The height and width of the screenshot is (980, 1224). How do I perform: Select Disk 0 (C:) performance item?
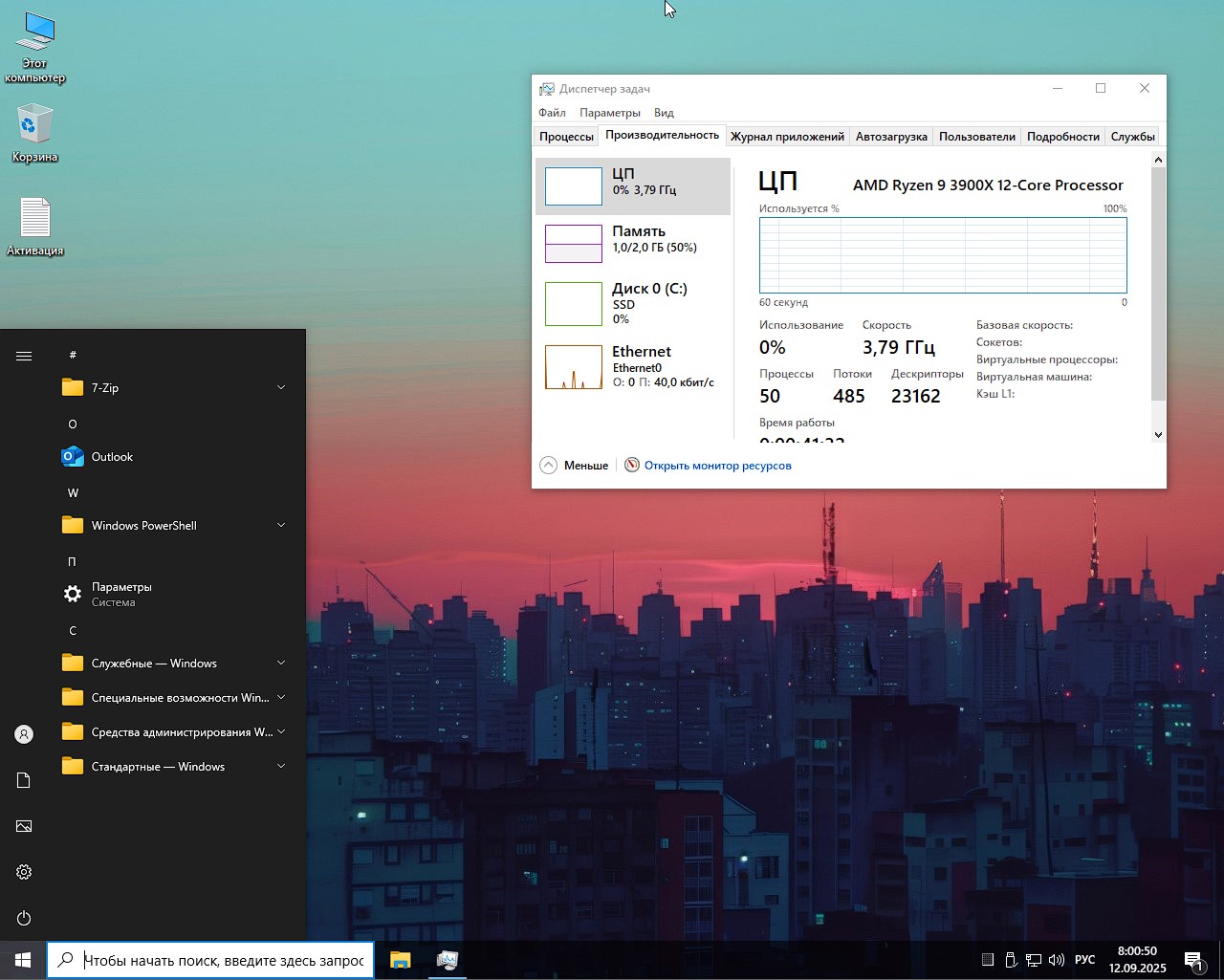pos(574,303)
